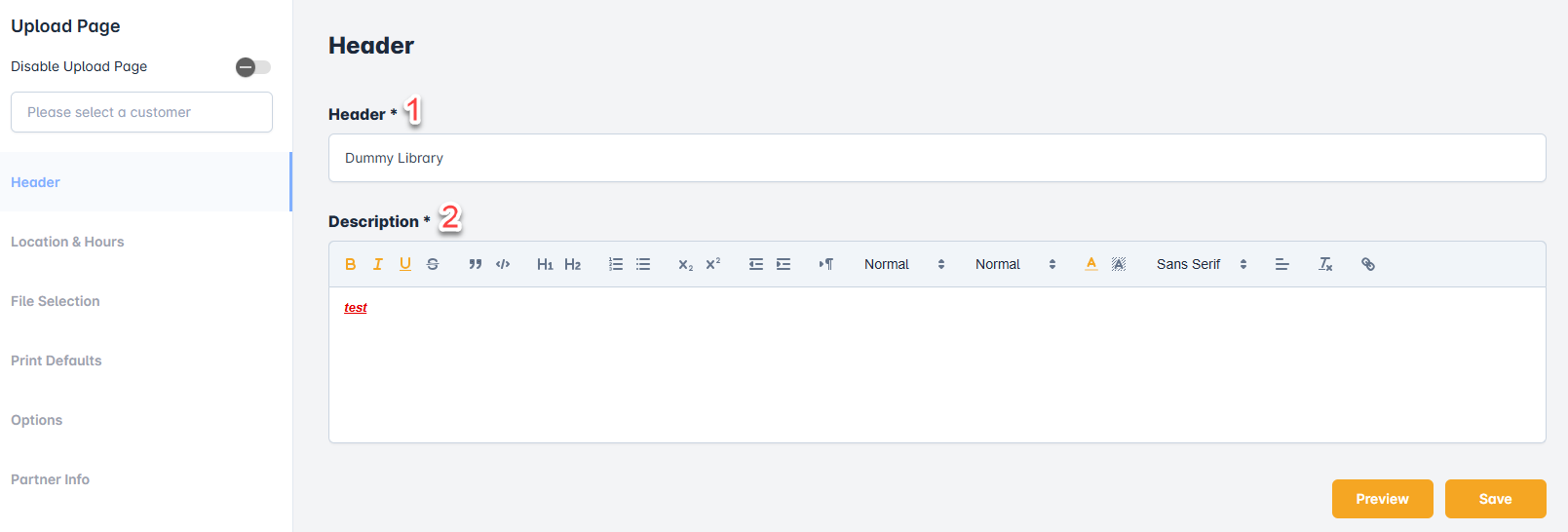Create a bulleted list
Viewport: 1568px width, 532px height.
tap(643, 264)
